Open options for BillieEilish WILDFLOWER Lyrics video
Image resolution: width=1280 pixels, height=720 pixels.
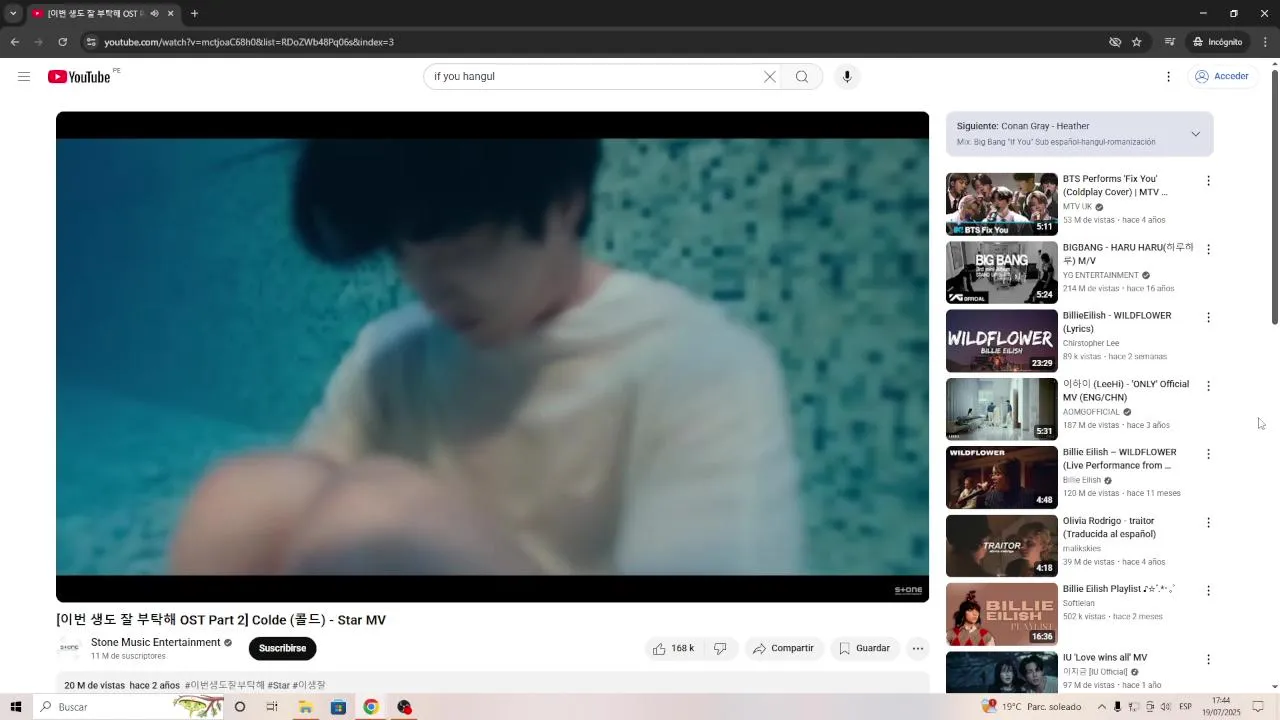click(x=1208, y=317)
